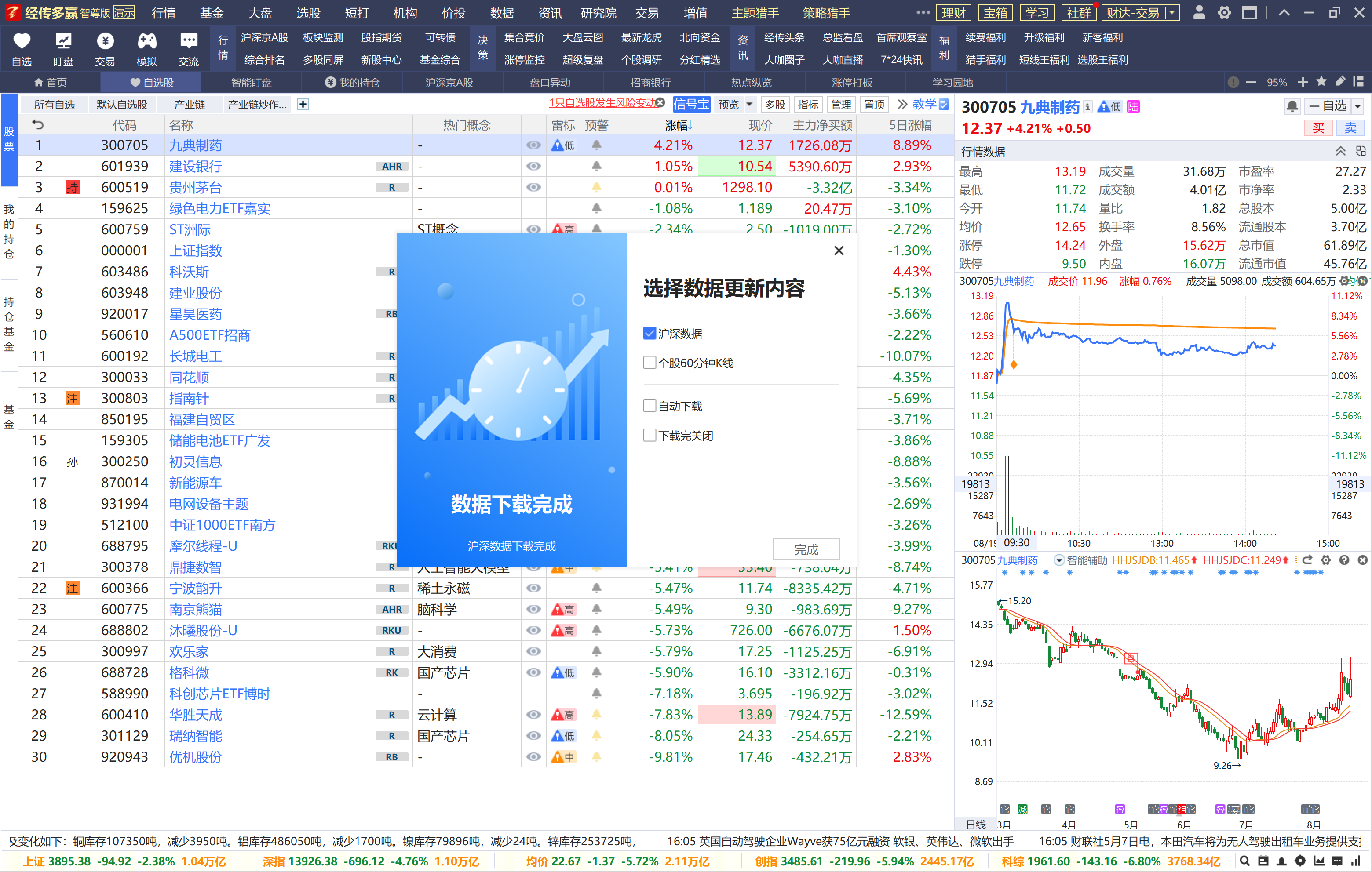Click the zoom out minus icon

click(1251, 83)
